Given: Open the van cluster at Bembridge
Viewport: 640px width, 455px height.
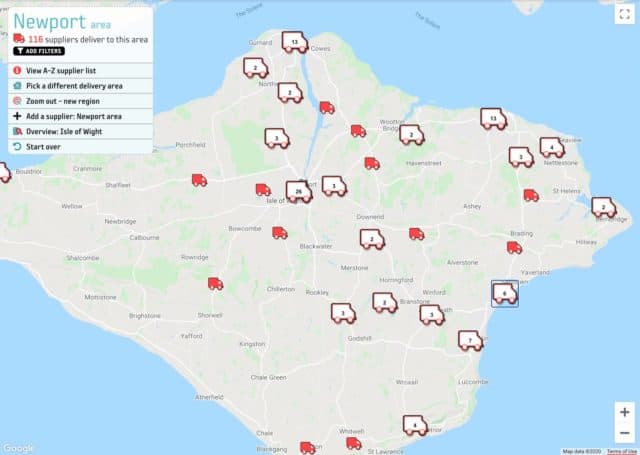Looking at the screenshot, I should pos(604,207).
